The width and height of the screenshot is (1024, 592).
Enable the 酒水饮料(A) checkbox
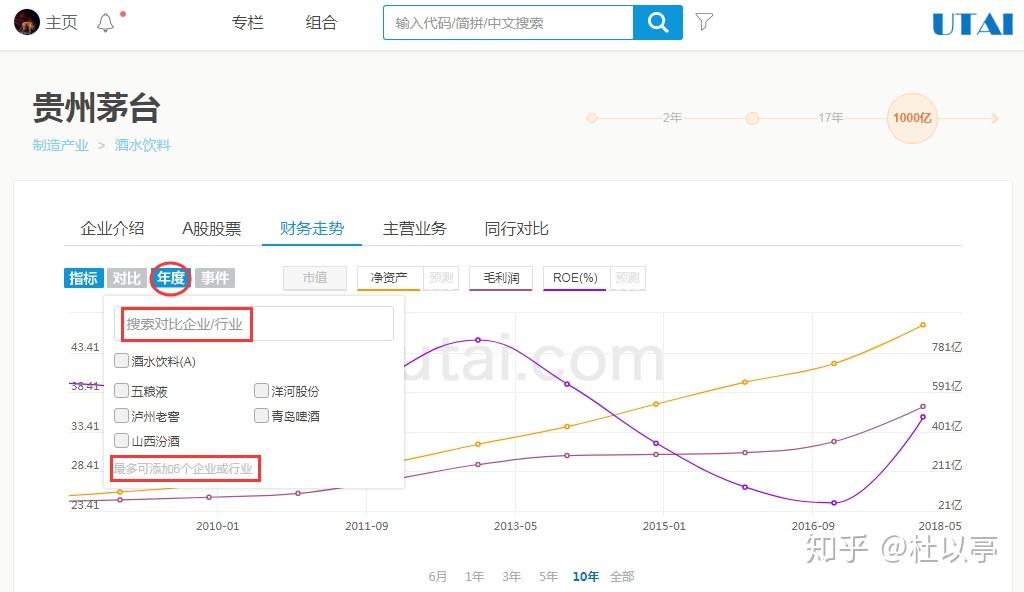[x=121, y=361]
